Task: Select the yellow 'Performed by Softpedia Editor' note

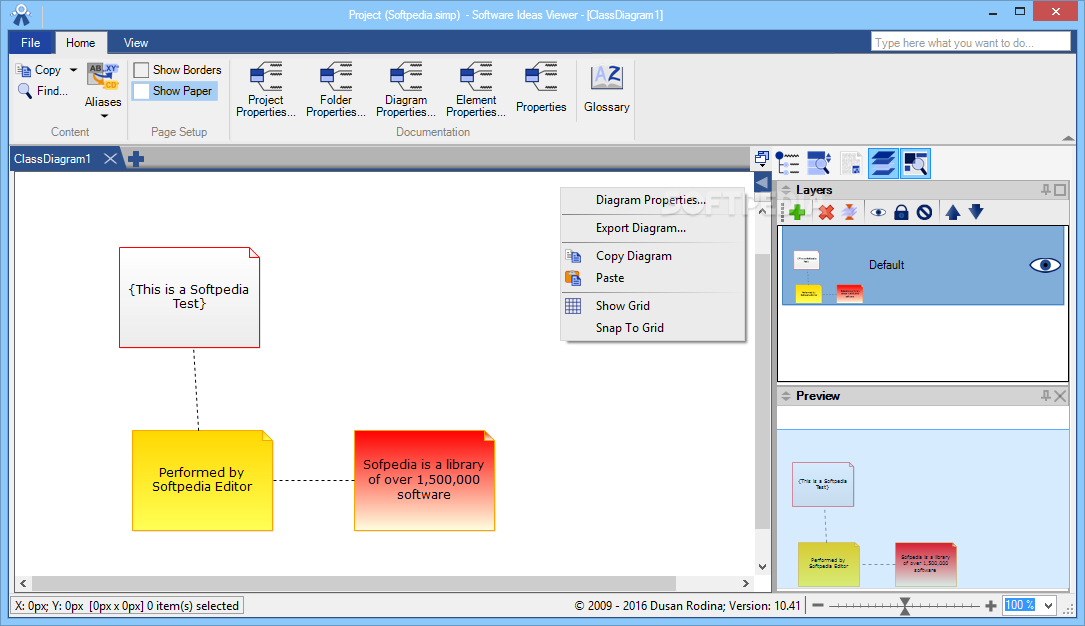Action: click(202, 481)
